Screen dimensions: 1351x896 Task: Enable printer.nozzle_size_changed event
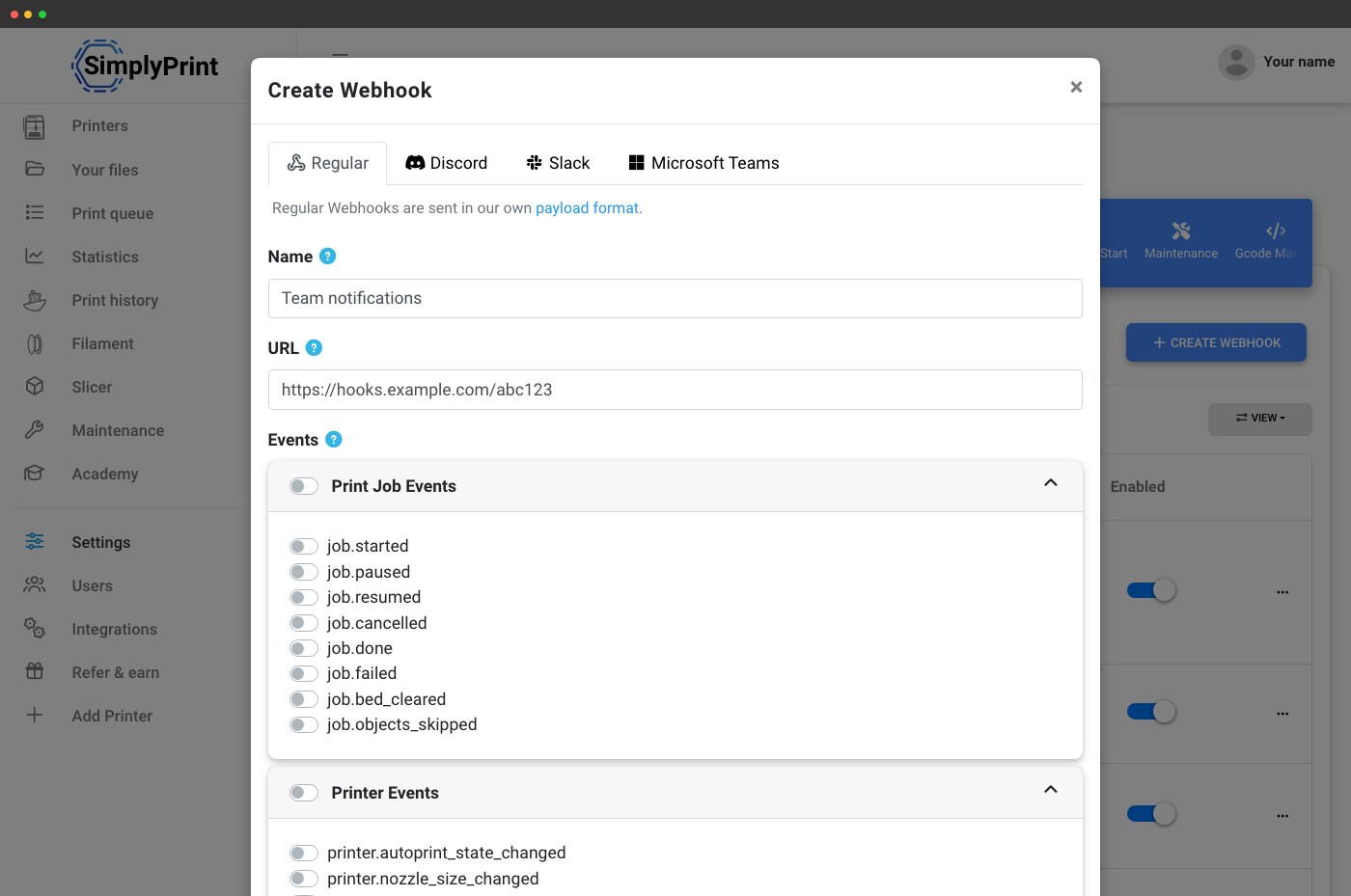(304, 879)
